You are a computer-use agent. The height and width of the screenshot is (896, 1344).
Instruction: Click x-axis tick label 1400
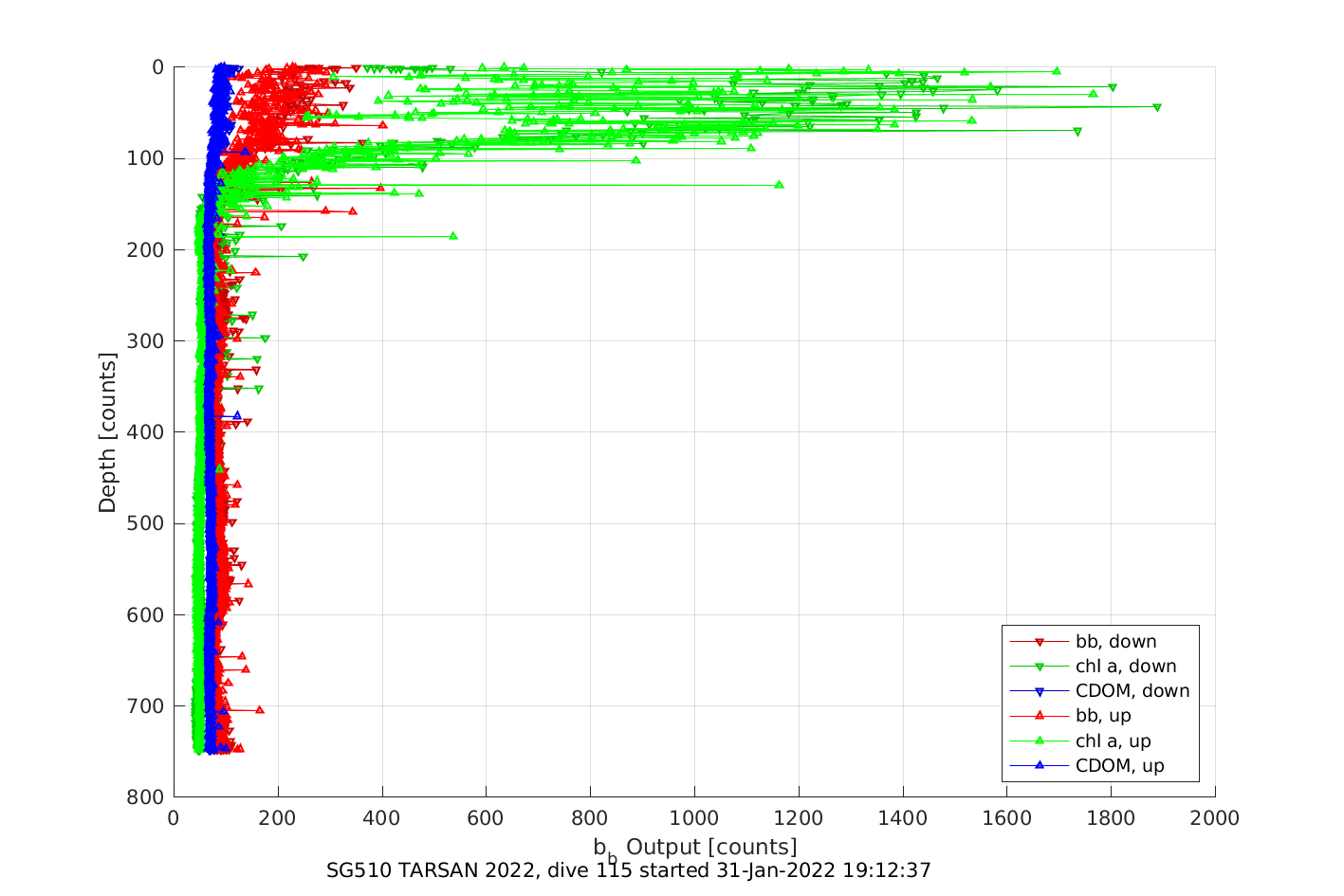(x=903, y=817)
